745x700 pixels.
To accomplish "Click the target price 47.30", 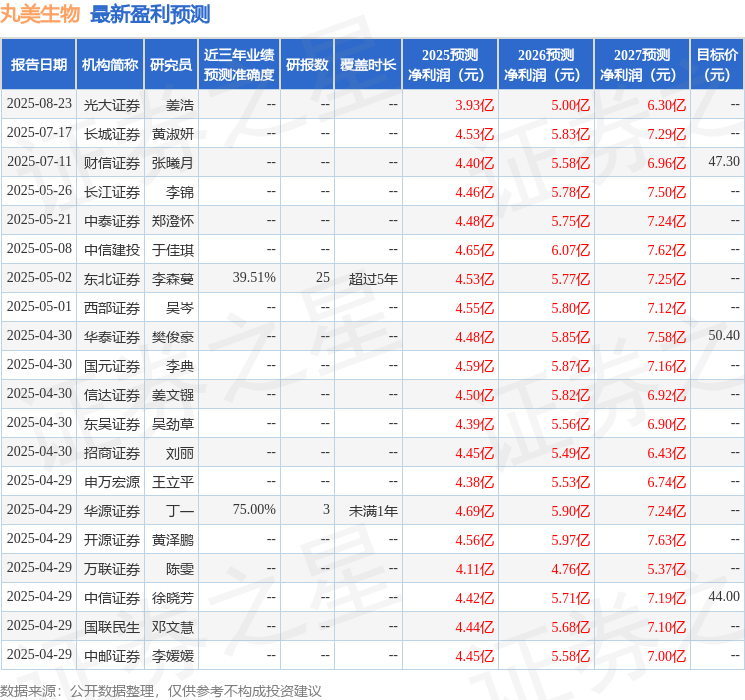I will tap(724, 162).
